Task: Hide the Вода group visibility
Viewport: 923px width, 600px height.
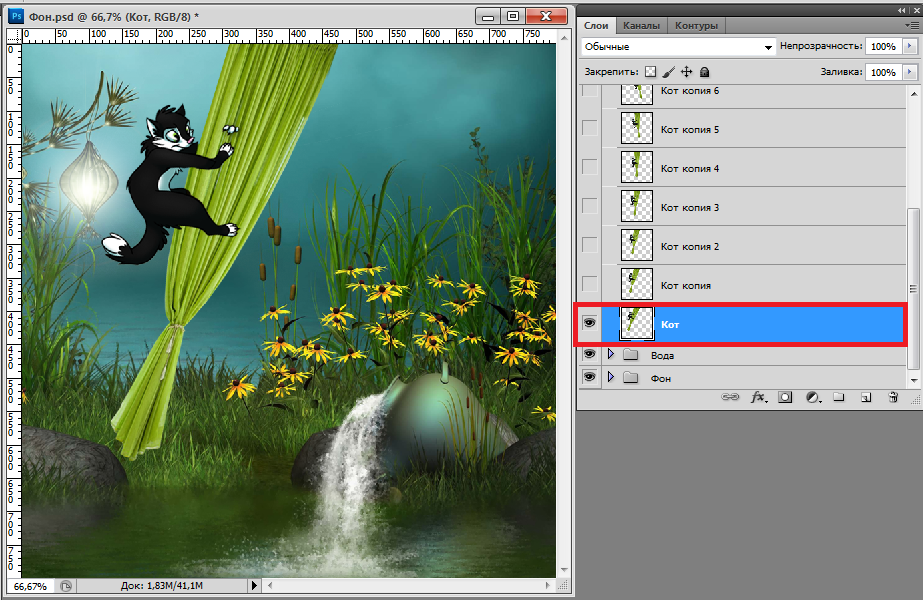Action: point(589,354)
